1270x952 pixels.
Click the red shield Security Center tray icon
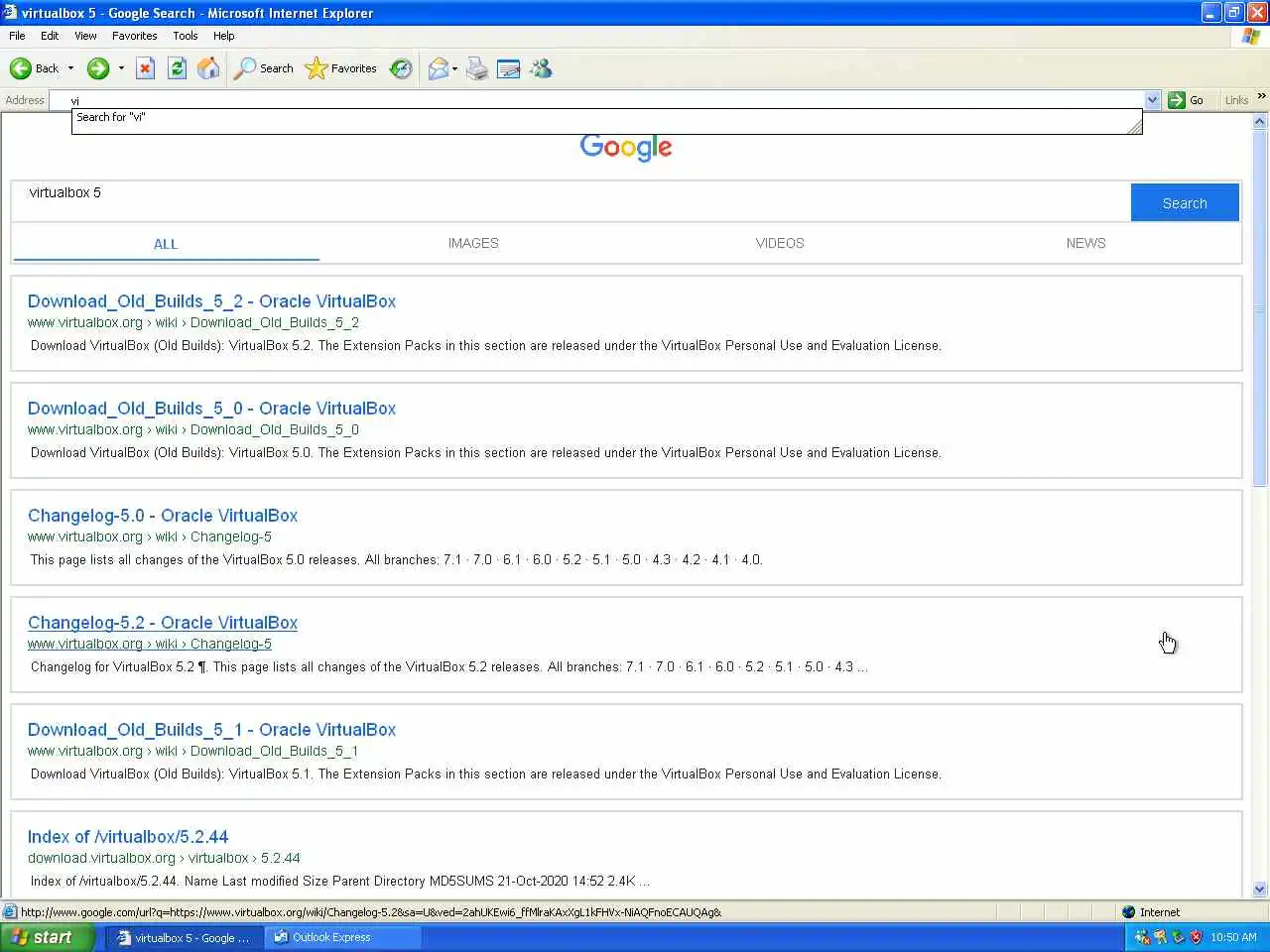1196,937
